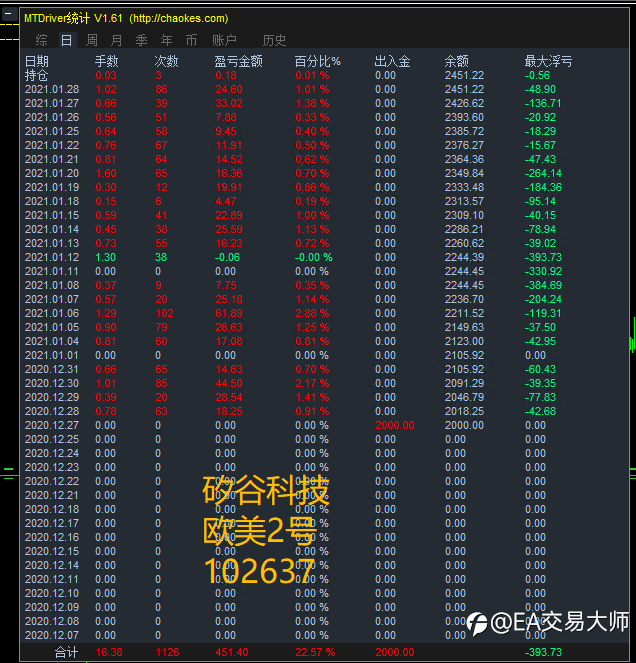
Task: Open the 账户 account tab
Action: (x=224, y=40)
